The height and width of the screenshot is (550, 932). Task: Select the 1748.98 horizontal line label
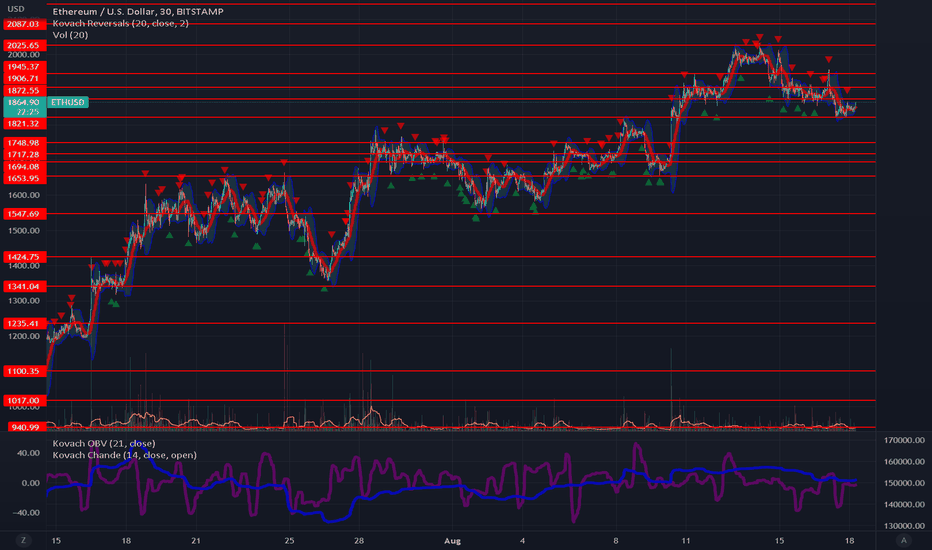(24, 143)
